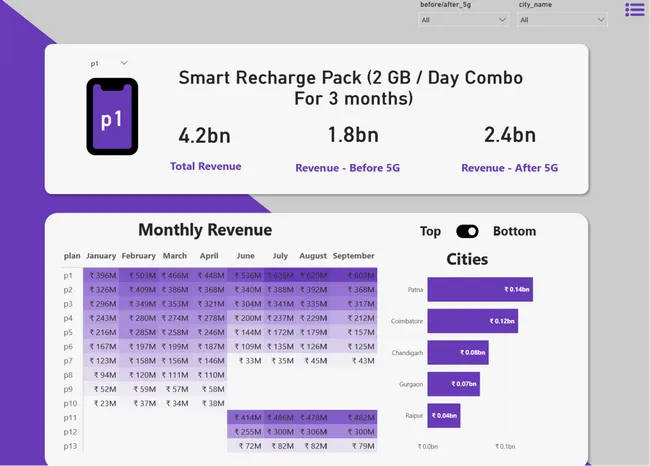Select the Gurgaon revenue bar

point(453,384)
